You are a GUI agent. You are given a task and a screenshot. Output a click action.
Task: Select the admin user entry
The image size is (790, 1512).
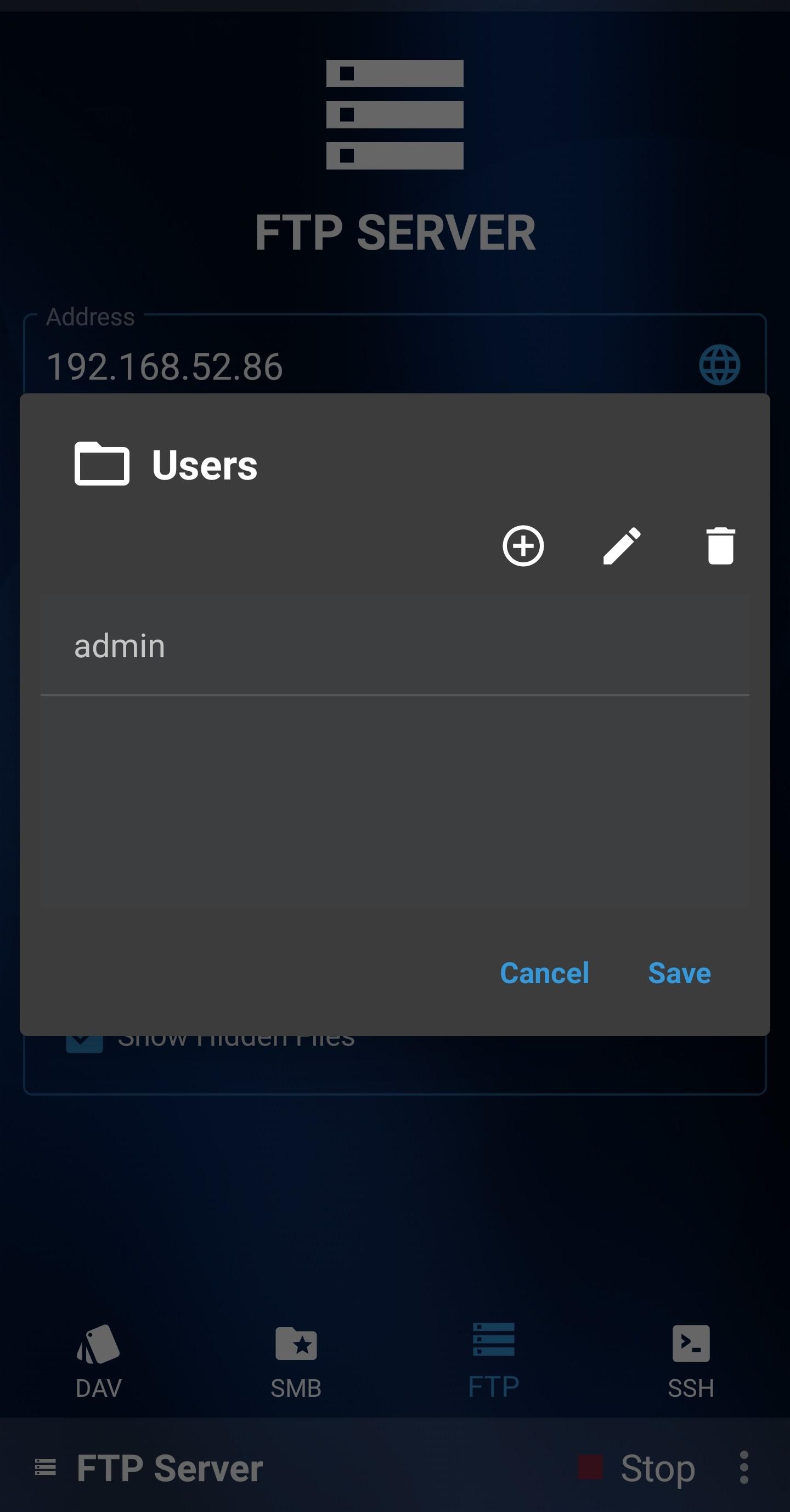394,646
